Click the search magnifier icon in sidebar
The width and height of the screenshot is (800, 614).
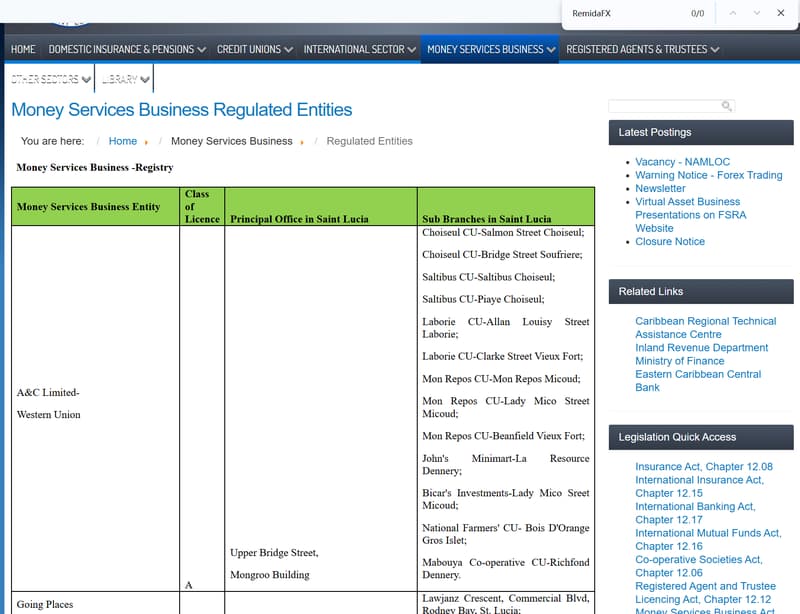pos(727,106)
